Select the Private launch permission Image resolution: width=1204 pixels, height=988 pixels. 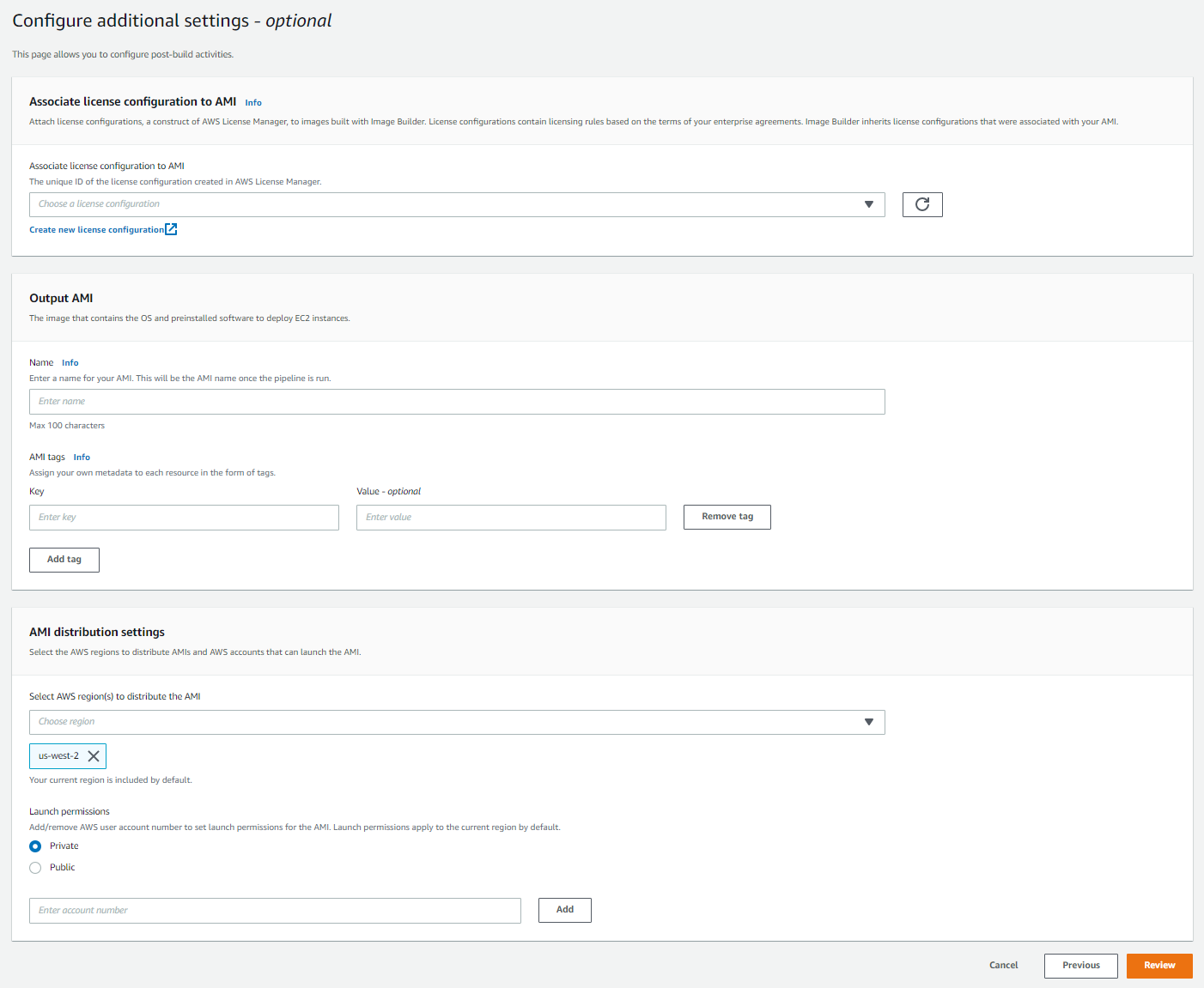(35, 846)
